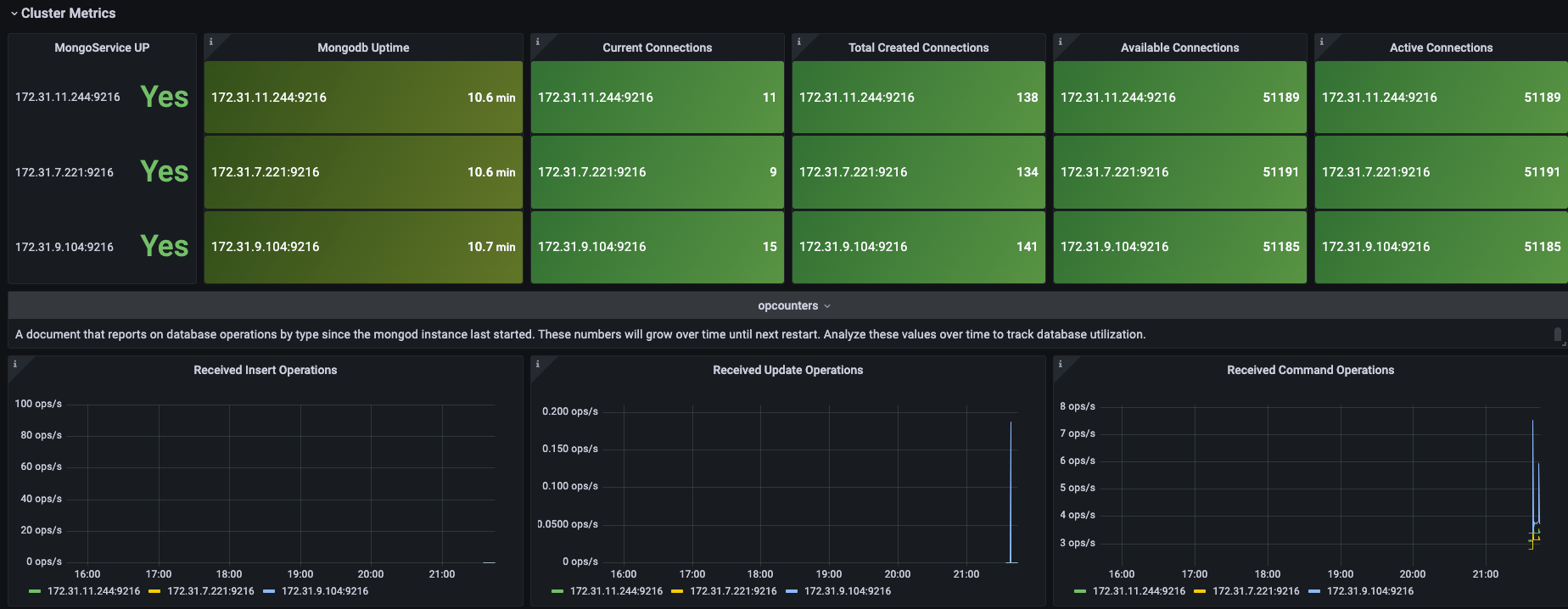1568x609 pixels.
Task: Click the info icon on Mongodb Uptime panel
Action: [210, 42]
